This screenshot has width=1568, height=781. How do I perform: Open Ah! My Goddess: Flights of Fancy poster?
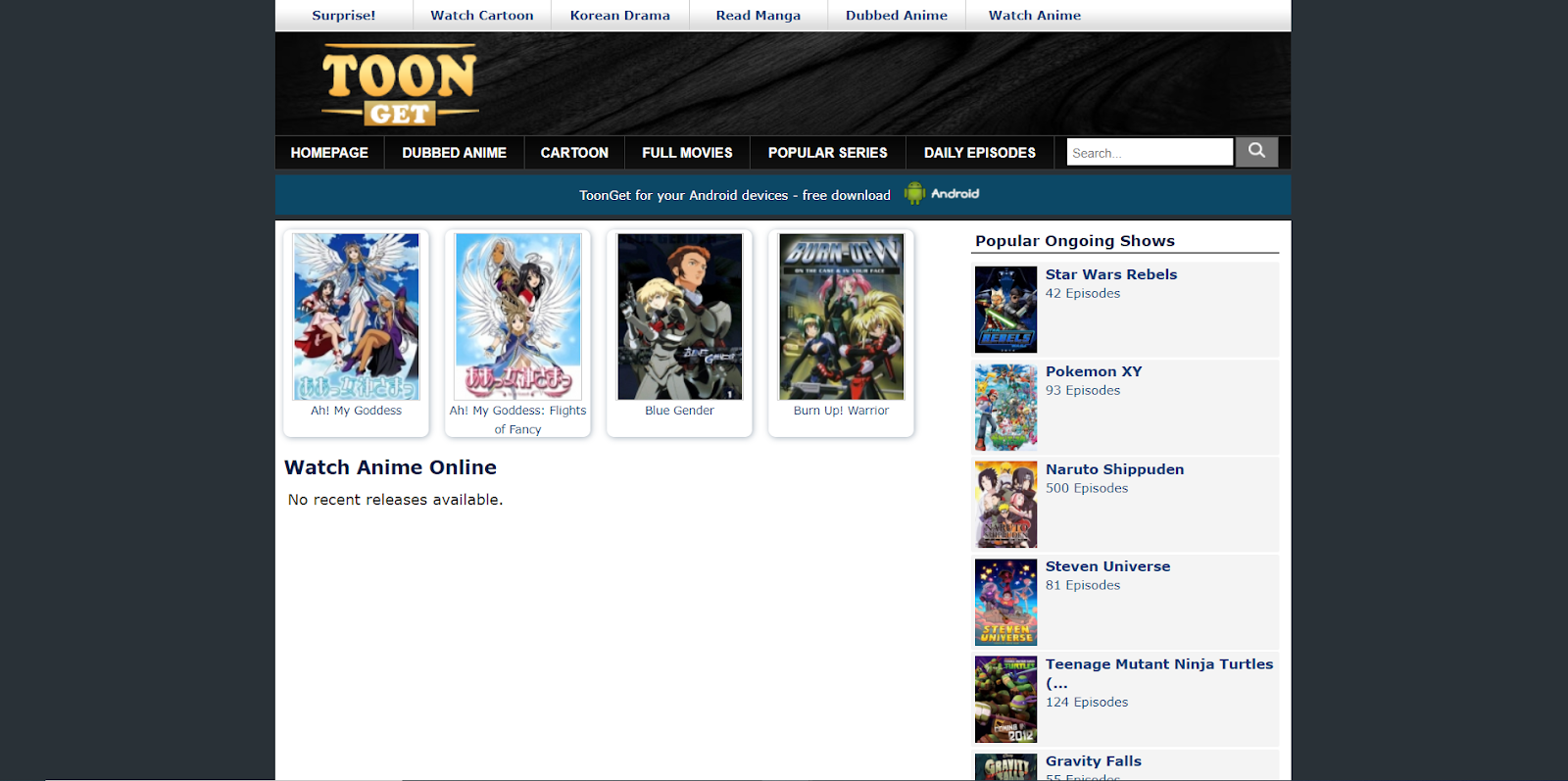pos(517,317)
